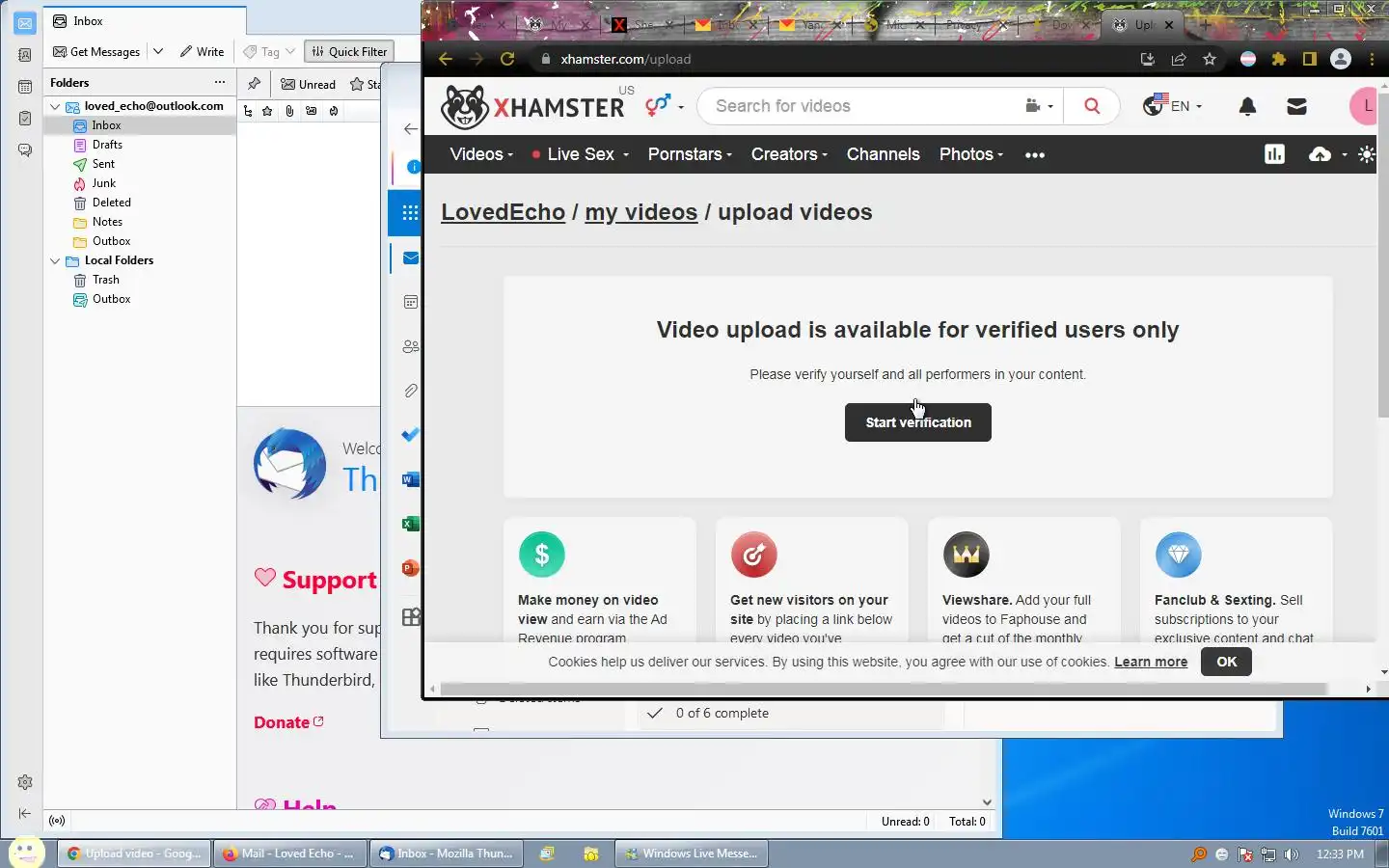Click back arrow in Outlook mail window
This screenshot has width=1389, height=868.
pyautogui.click(x=411, y=128)
